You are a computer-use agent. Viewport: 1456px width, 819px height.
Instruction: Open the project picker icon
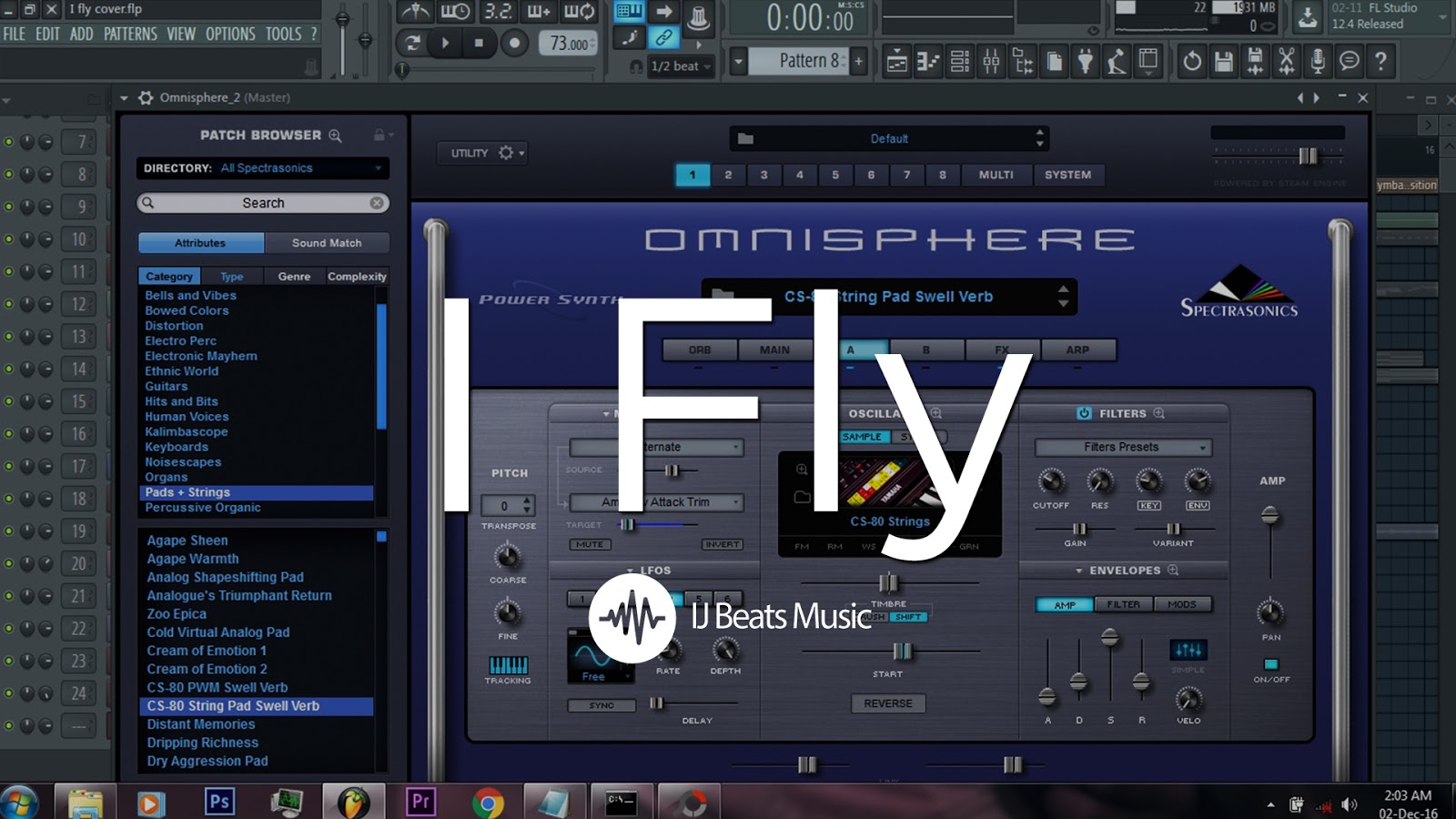pyautogui.click(x=1054, y=61)
